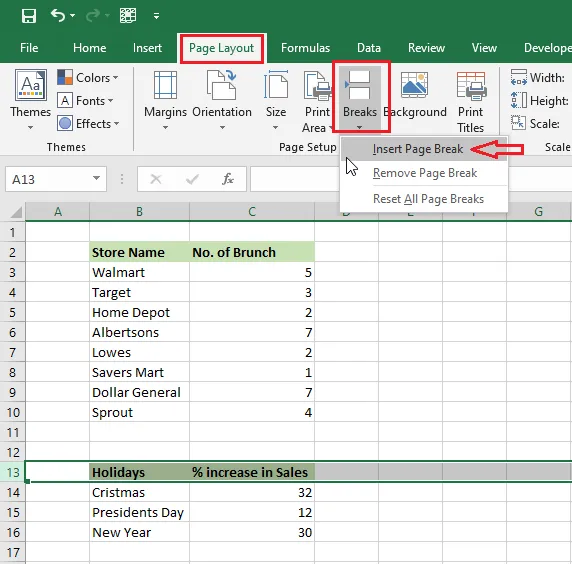Select the Albertsons cell
The image size is (572, 564).
tap(139, 332)
